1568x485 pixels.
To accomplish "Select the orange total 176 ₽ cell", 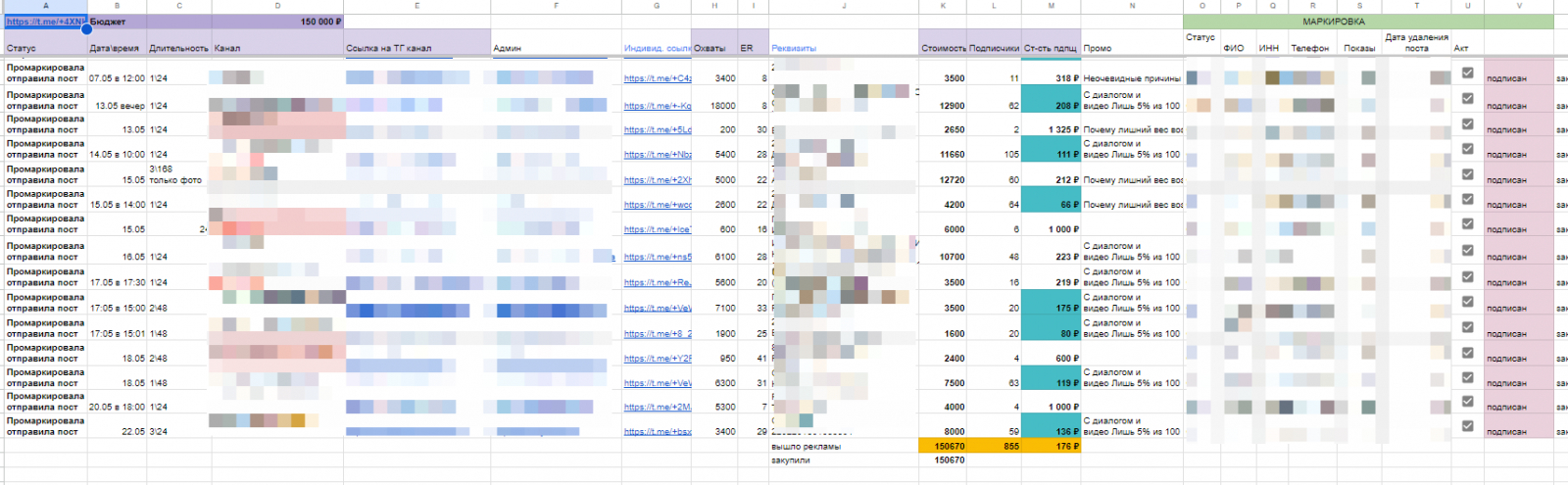I will pos(1051,446).
